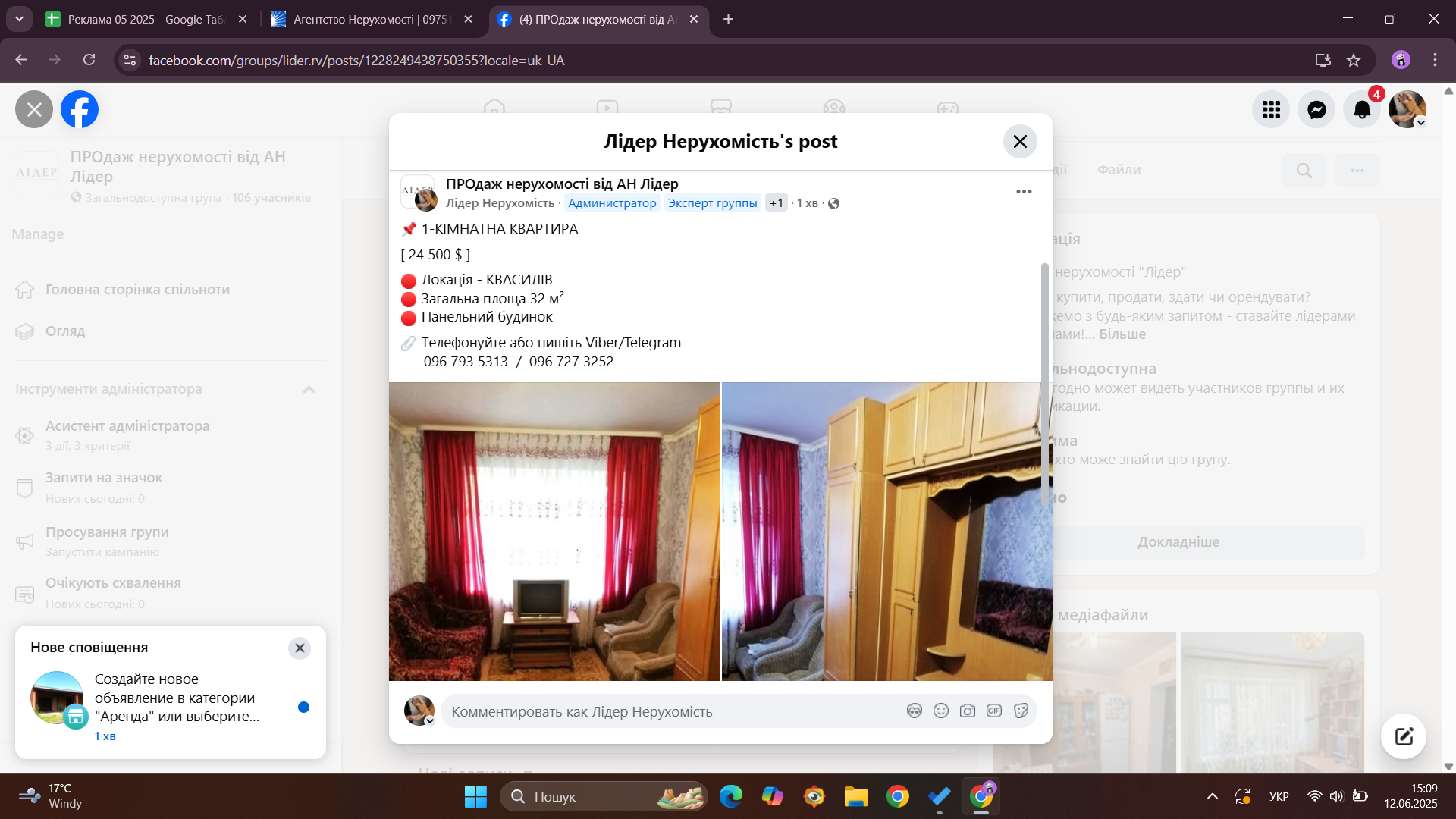1456x819 pixels.
Task: Click the emoji icon in comment box
Action: (940, 711)
